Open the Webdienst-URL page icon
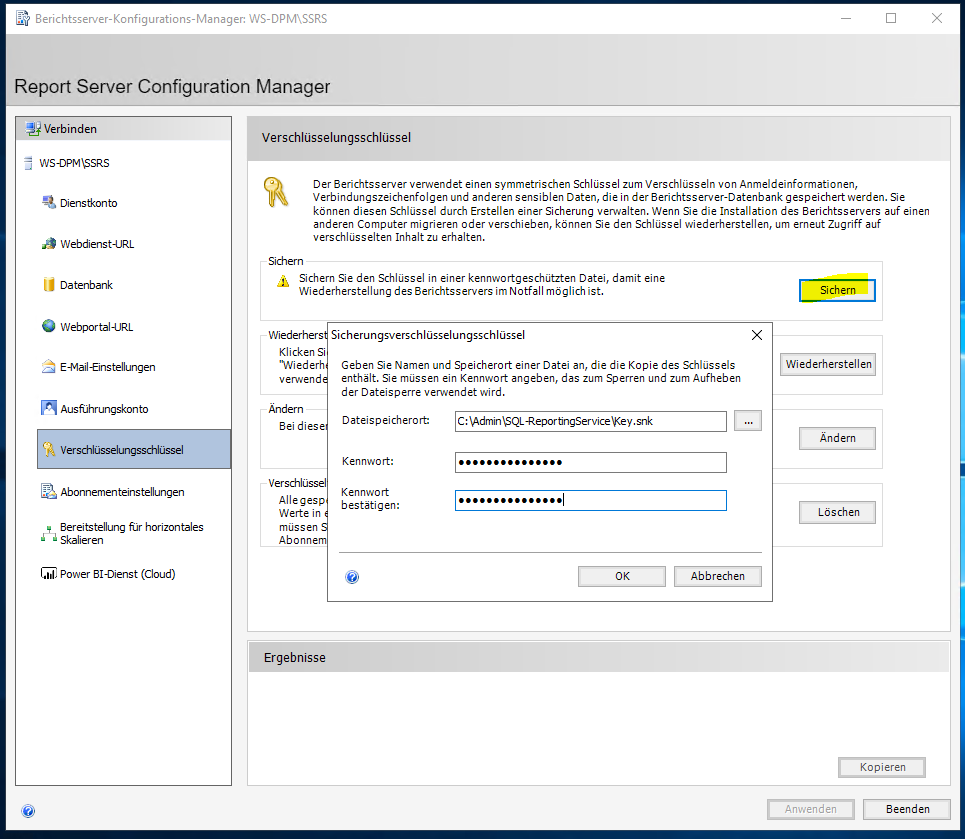The image size is (965, 839). (x=49, y=243)
